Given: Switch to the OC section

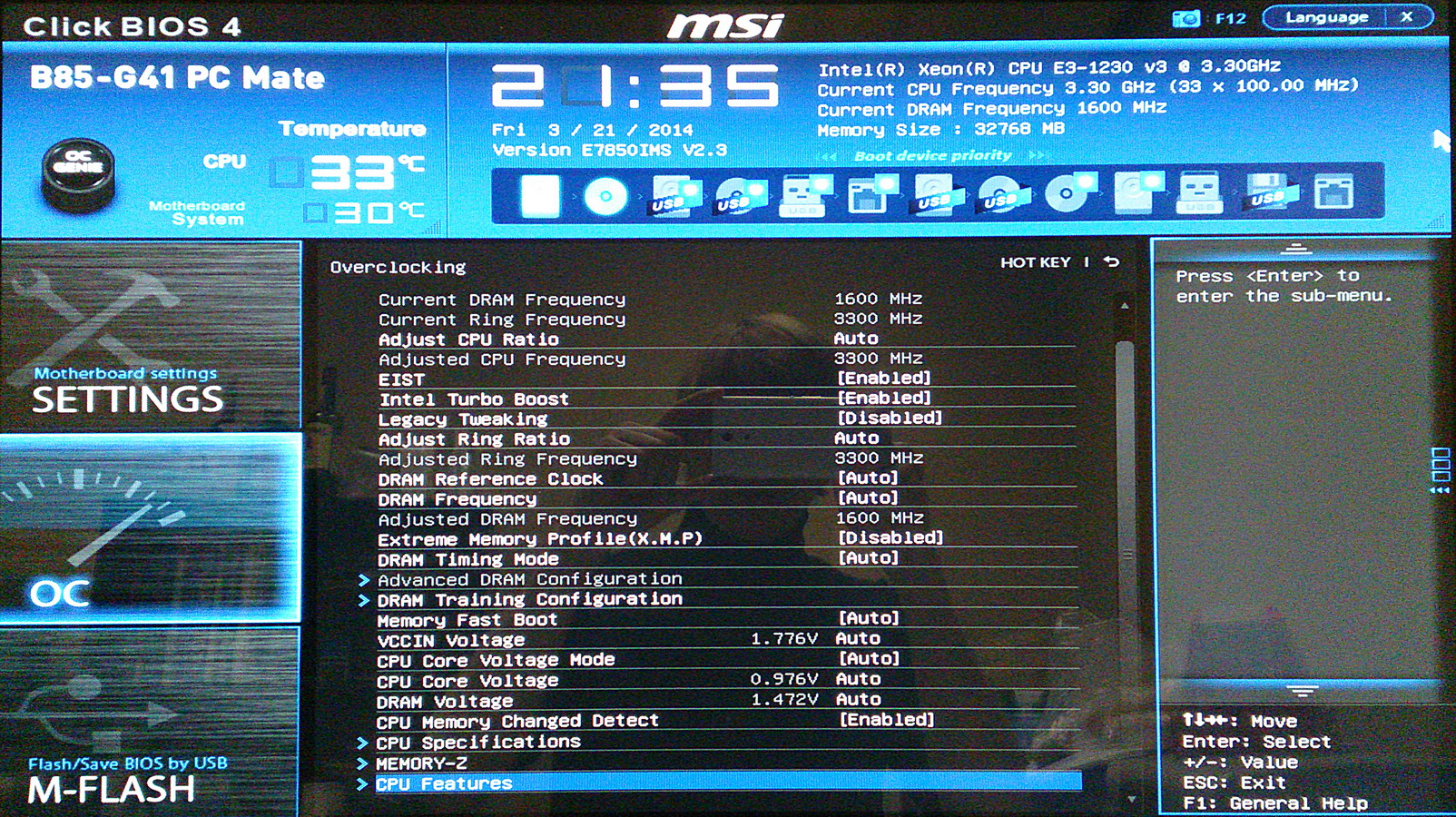Looking at the screenshot, I should click(151, 529).
